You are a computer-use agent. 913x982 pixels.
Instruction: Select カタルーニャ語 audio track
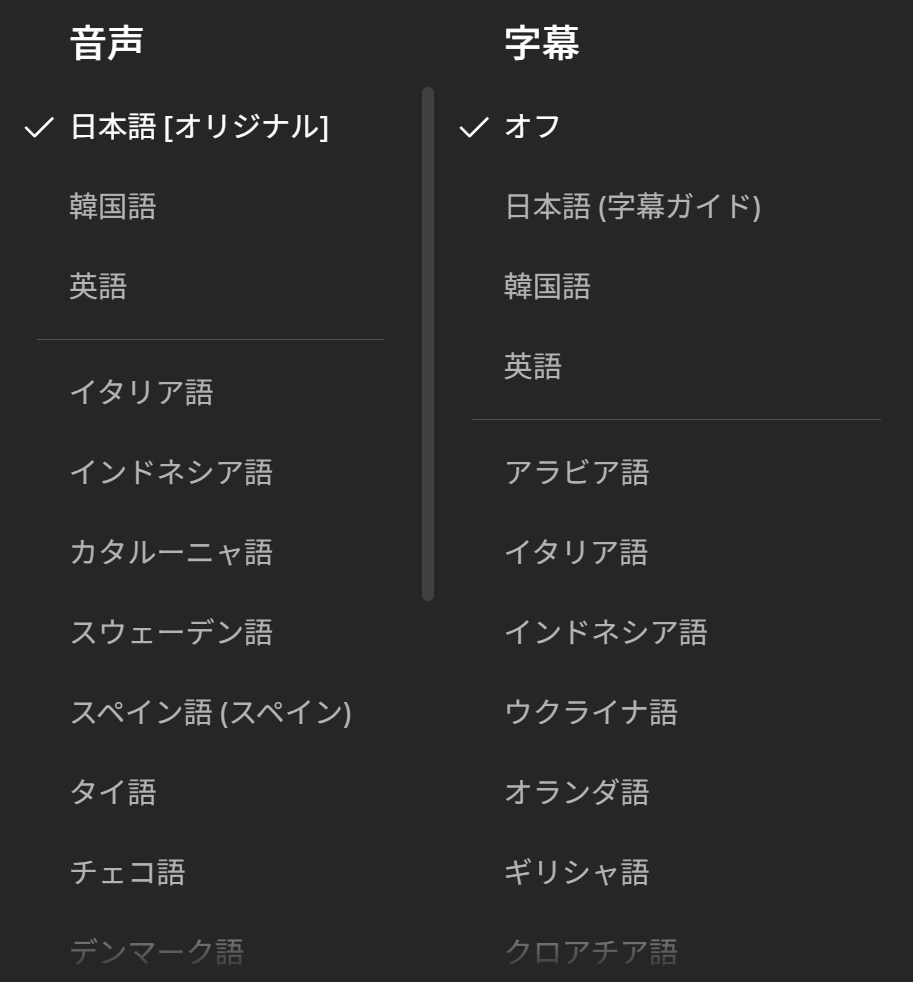click(171, 552)
